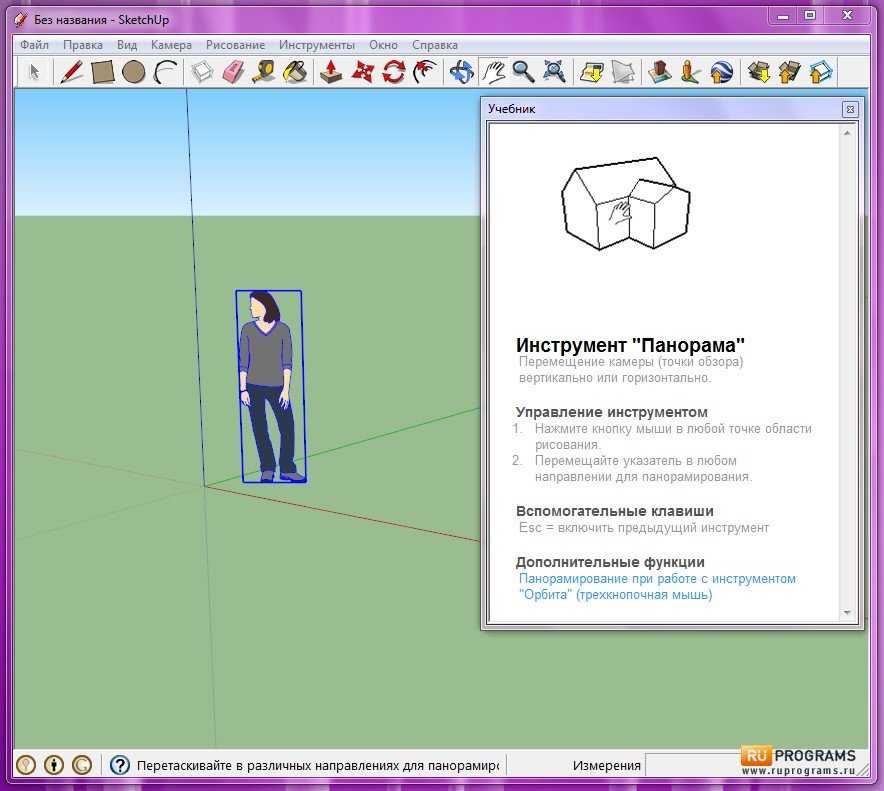884x791 pixels.
Task: Click the Измерения label
Action: tap(607, 766)
